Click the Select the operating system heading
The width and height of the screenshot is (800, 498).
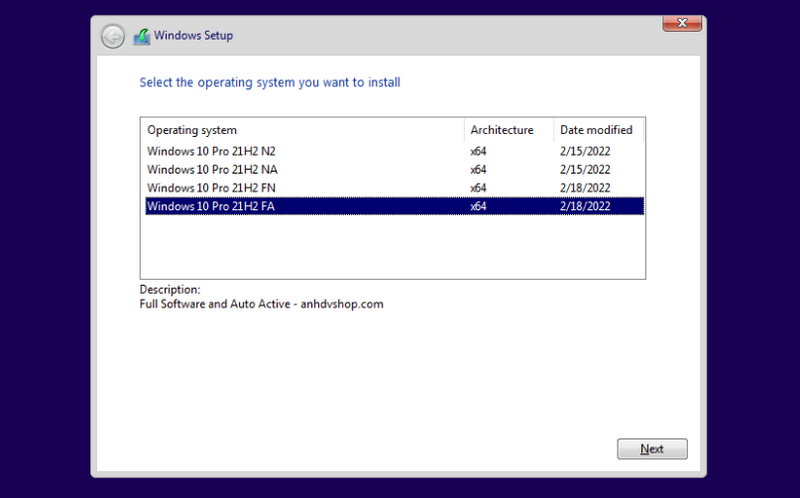(270, 83)
